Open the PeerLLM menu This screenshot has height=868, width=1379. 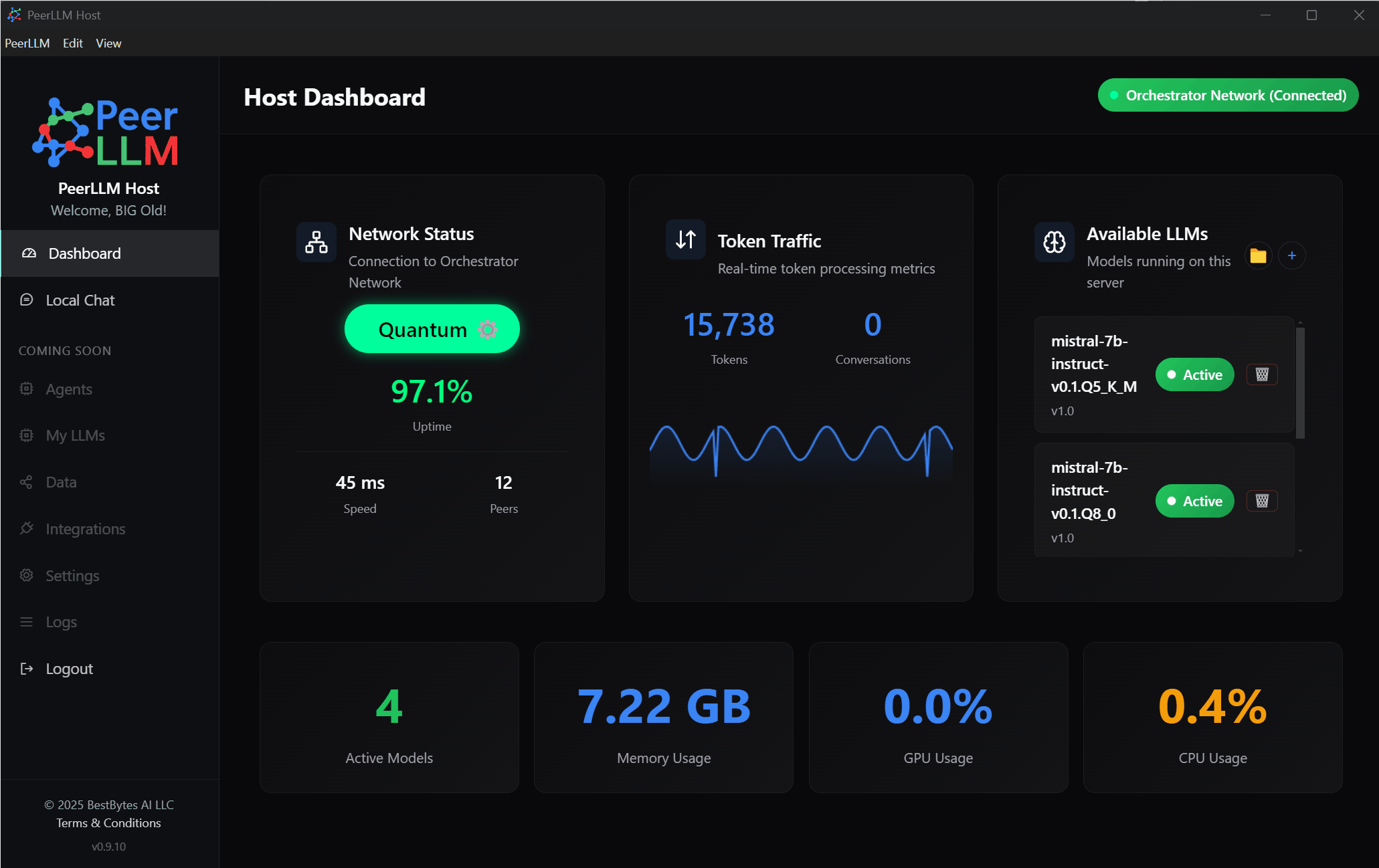click(x=27, y=43)
